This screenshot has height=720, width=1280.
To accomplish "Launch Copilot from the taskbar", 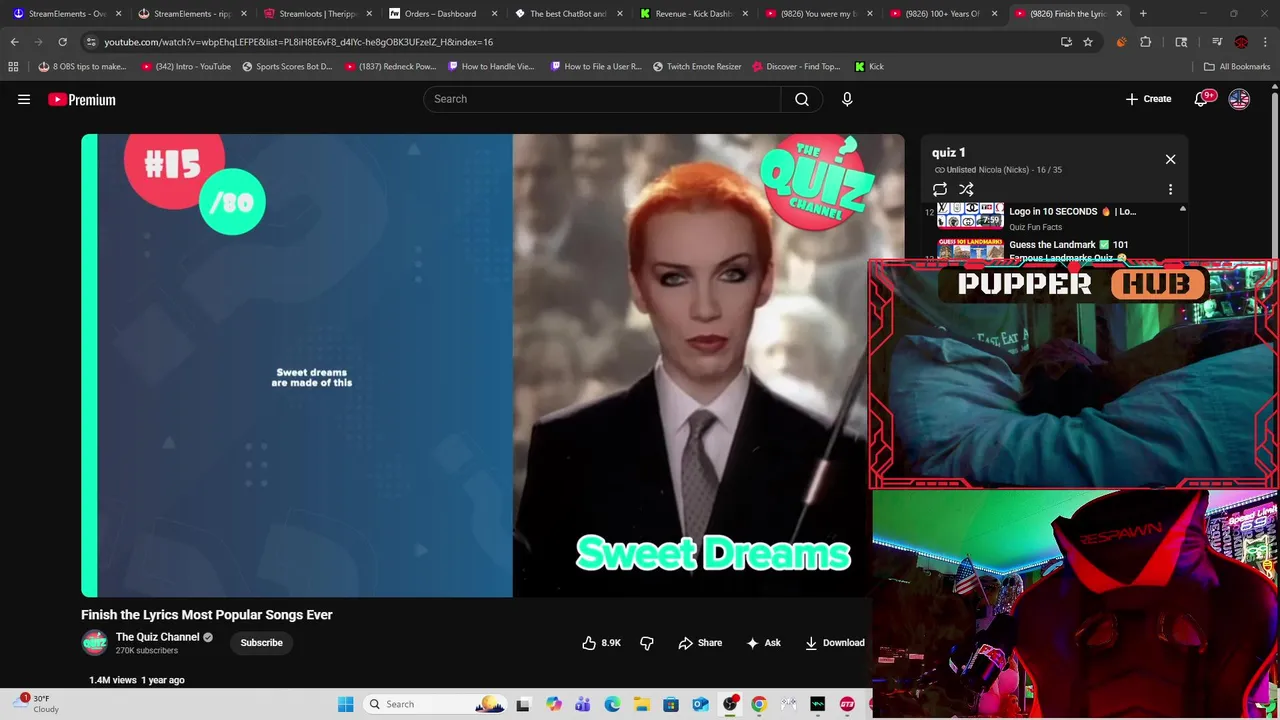I will click(554, 704).
